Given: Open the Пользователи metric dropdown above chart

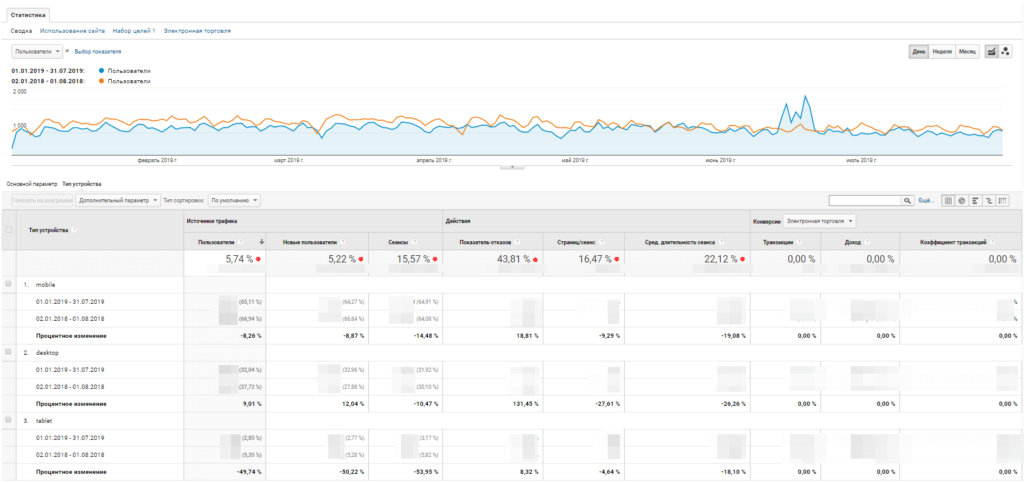Looking at the screenshot, I should (38, 51).
